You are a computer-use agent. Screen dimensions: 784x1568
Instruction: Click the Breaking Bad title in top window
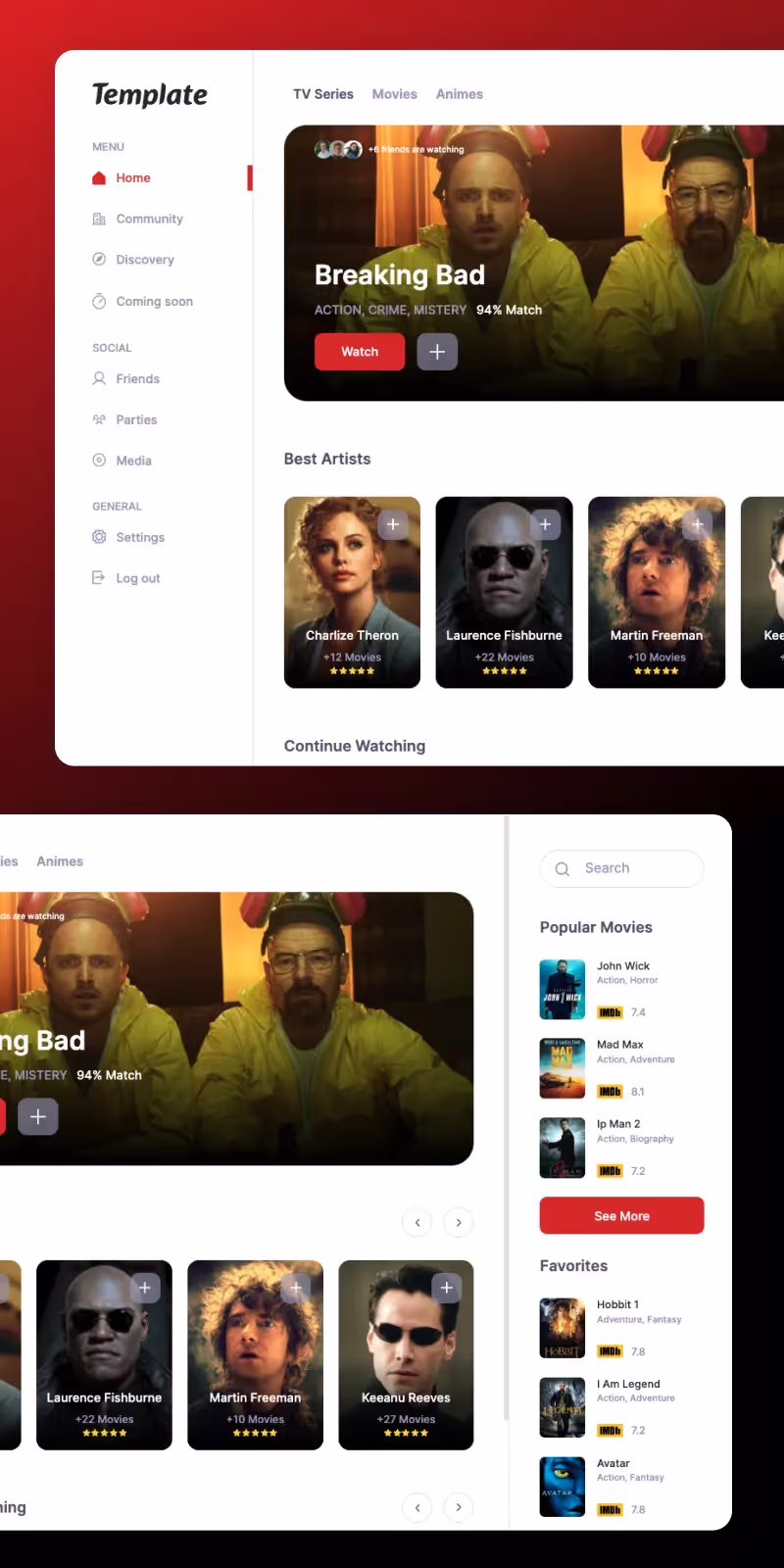tap(400, 275)
